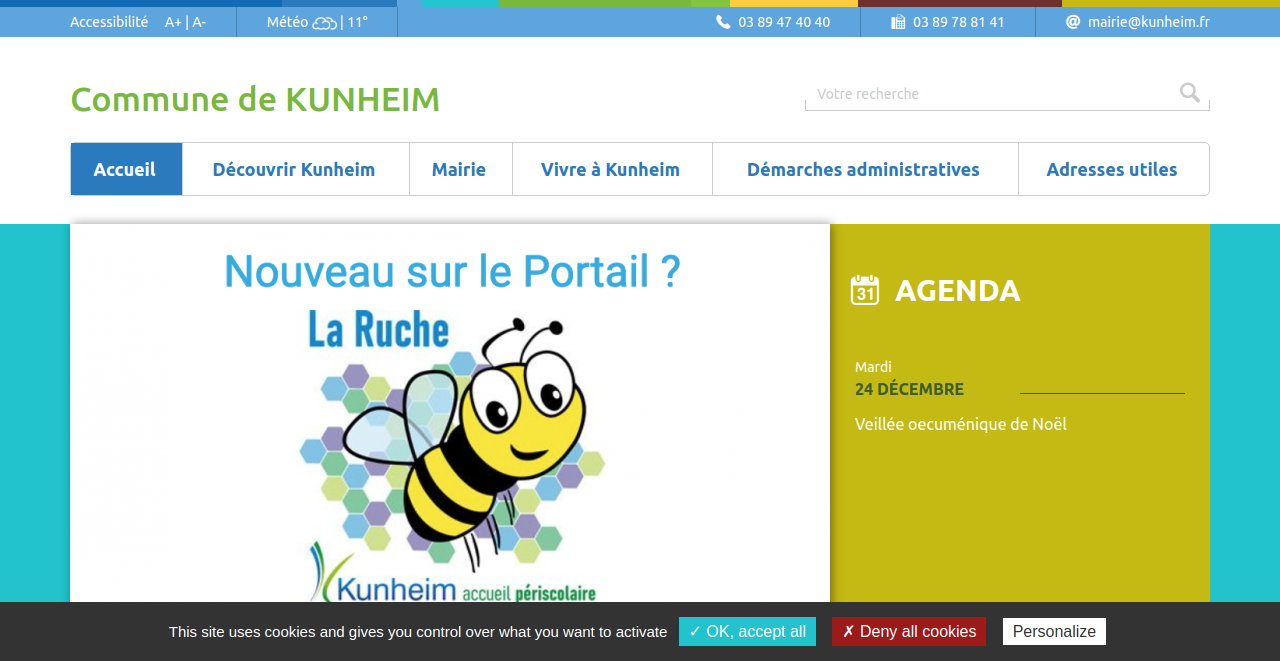
Task: Increase text size with A+
Action: (x=173, y=22)
